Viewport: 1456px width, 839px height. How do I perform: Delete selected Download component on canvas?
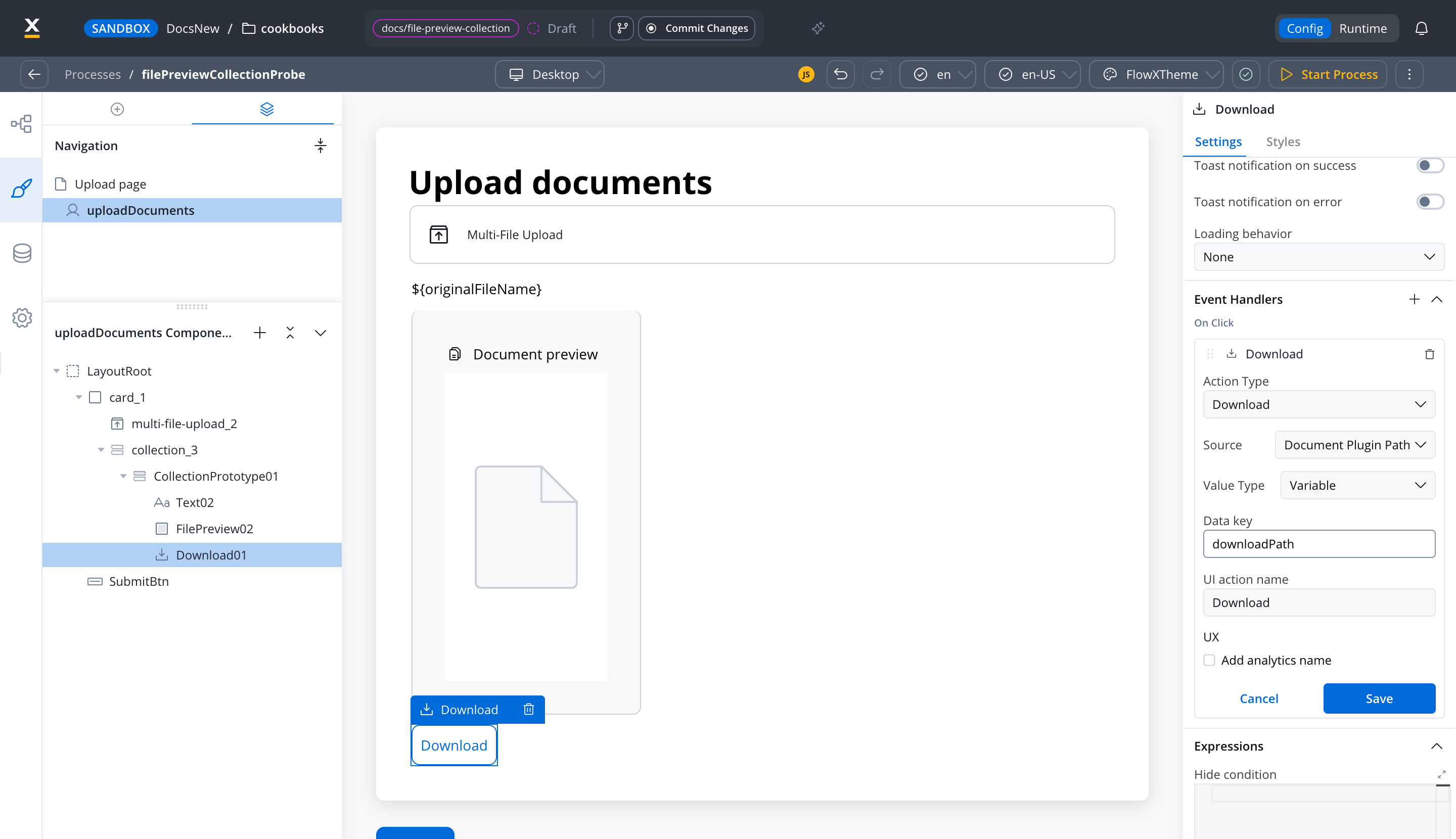[x=529, y=709]
